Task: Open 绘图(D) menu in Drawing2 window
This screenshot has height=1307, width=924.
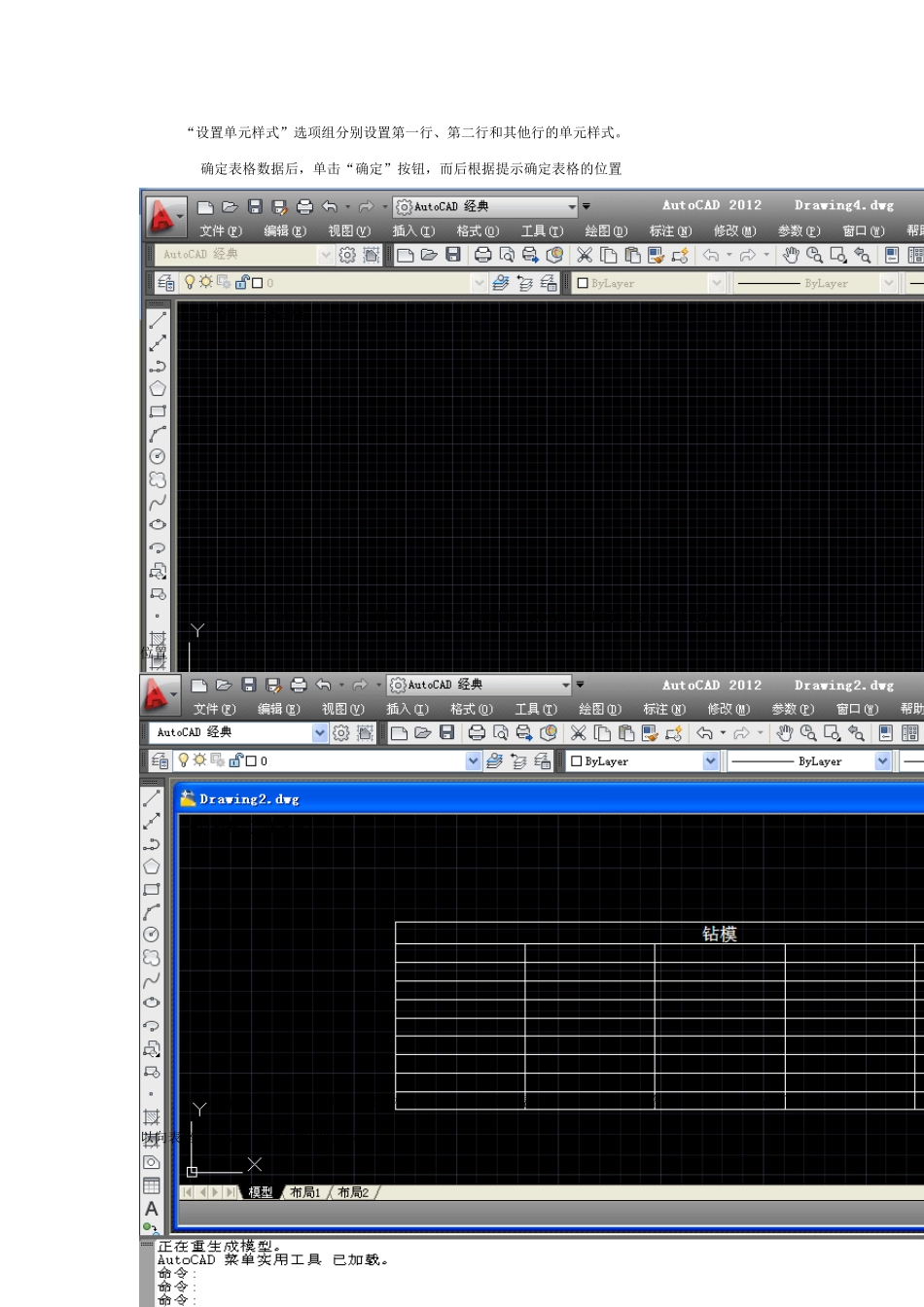Action: (x=600, y=709)
